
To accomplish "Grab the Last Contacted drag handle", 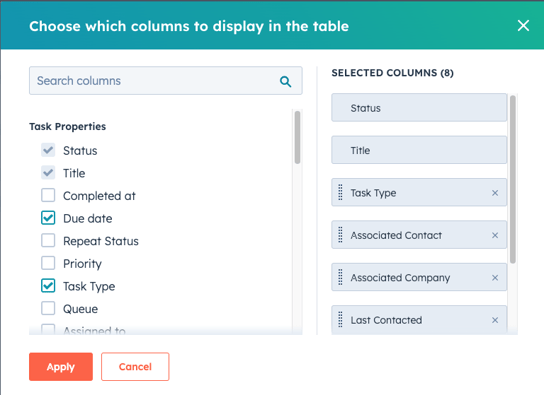I will tap(340, 320).
